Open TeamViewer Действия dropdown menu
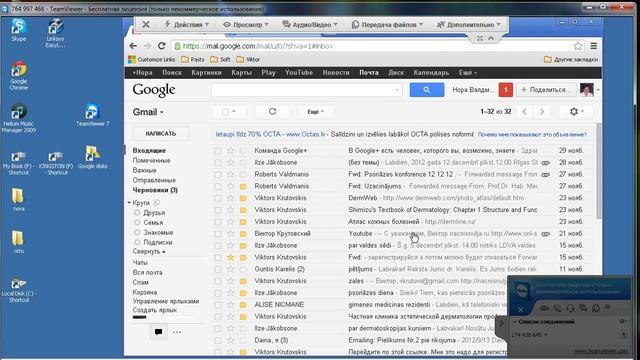 [187, 24]
